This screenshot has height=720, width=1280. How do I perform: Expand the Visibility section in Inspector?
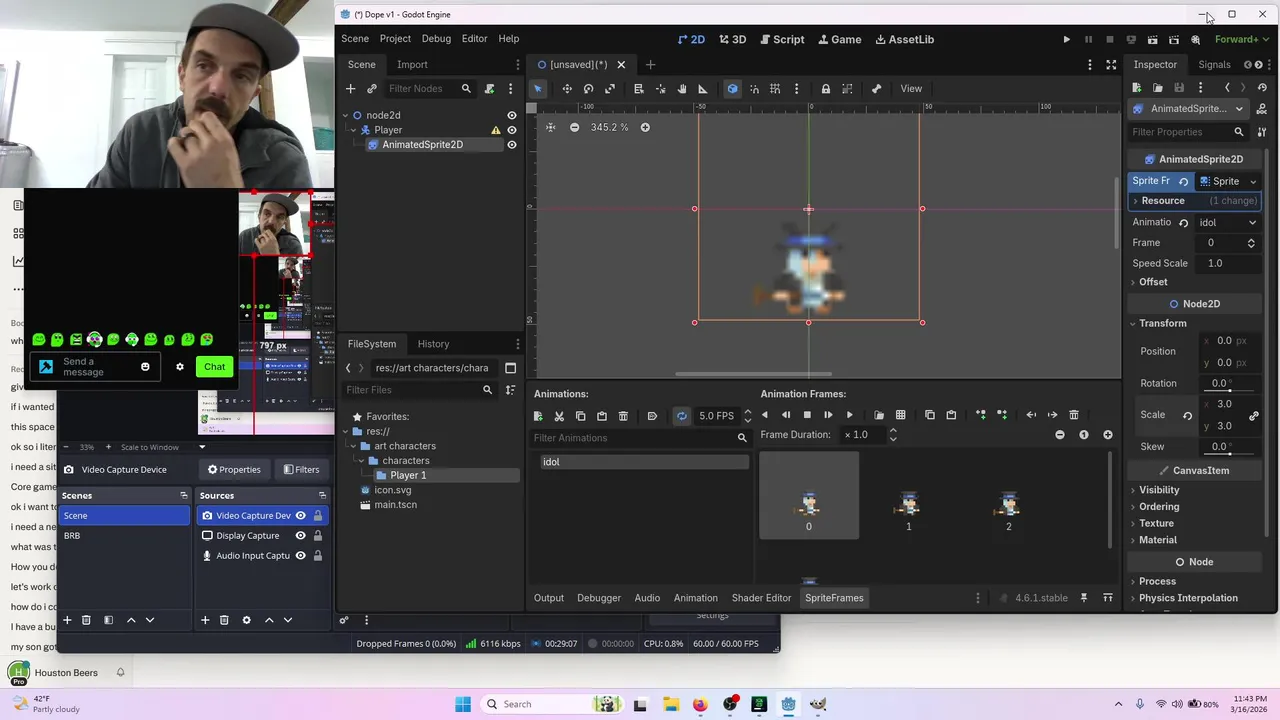pos(1159,490)
